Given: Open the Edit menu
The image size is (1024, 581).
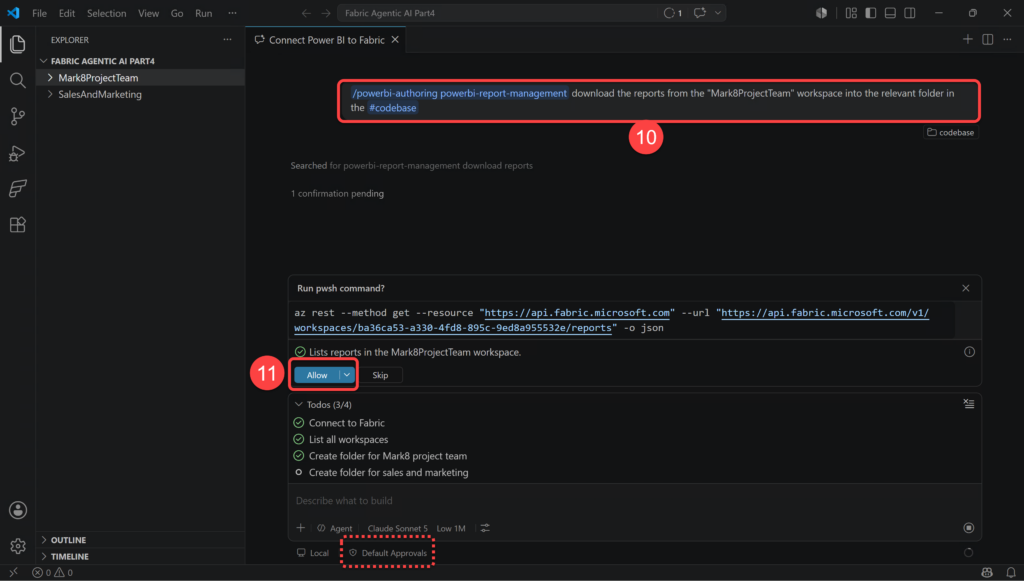Looking at the screenshot, I should pyautogui.click(x=67, y=13).
